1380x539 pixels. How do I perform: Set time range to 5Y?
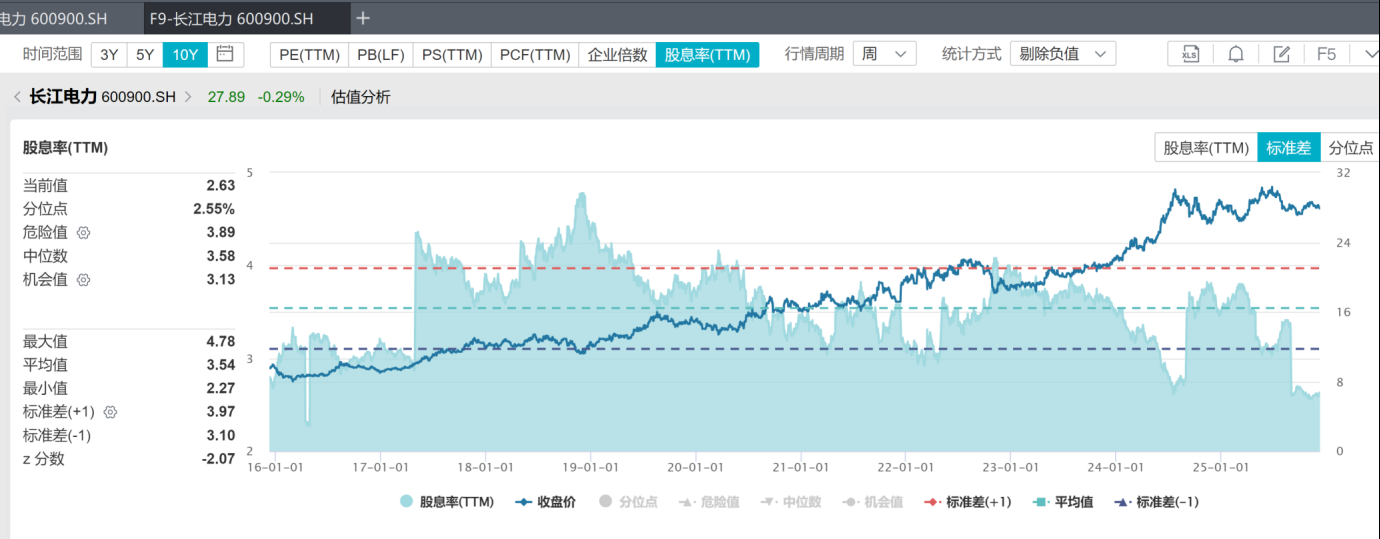pyautogui.click(x=145, y=54)
